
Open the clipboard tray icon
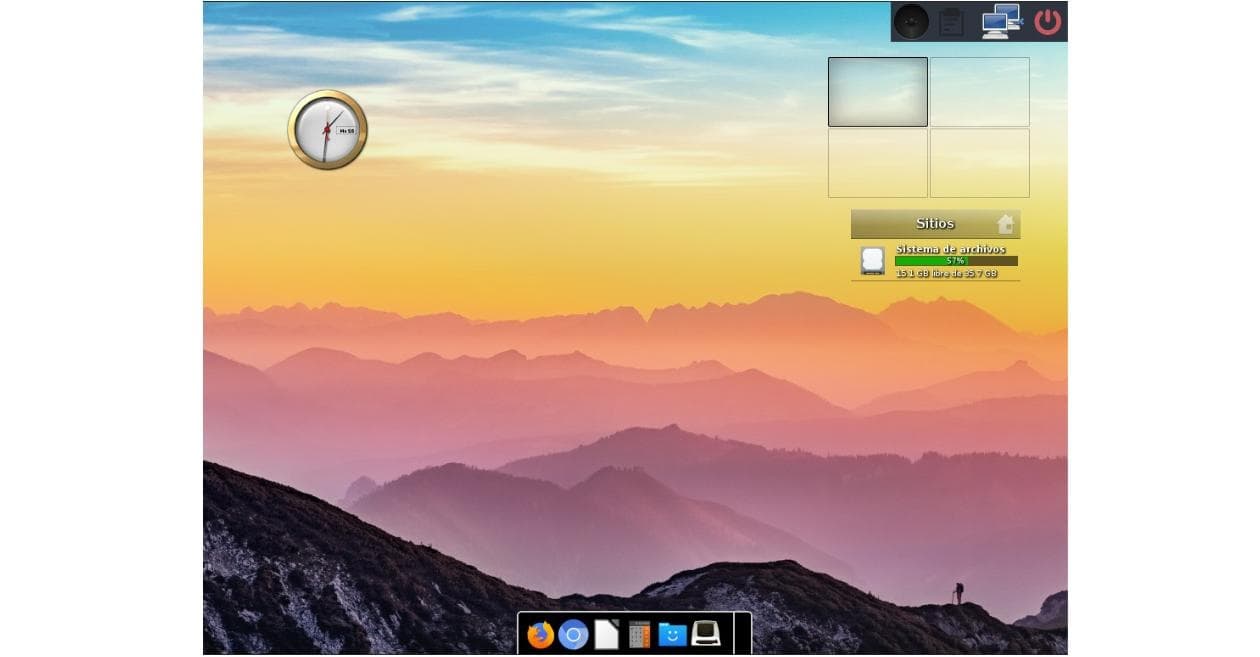(951, 21)
